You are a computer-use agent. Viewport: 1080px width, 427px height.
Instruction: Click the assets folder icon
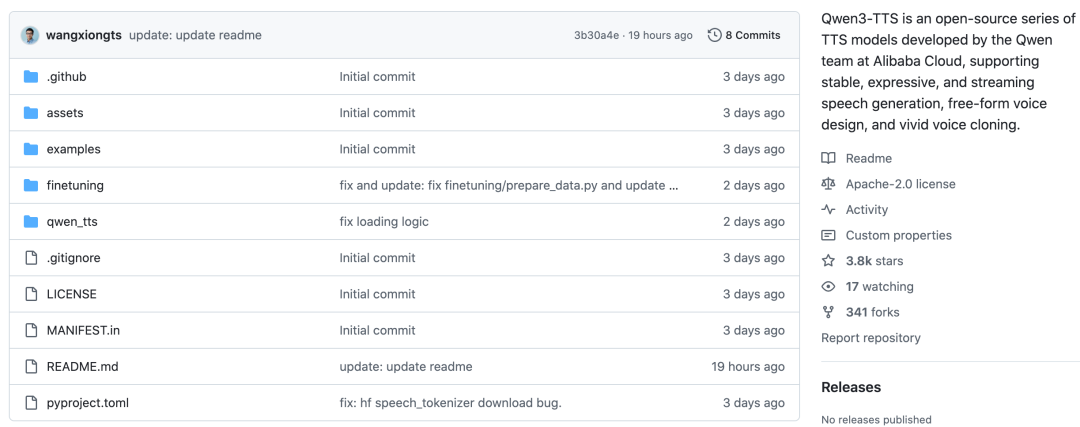coord(30,113)
